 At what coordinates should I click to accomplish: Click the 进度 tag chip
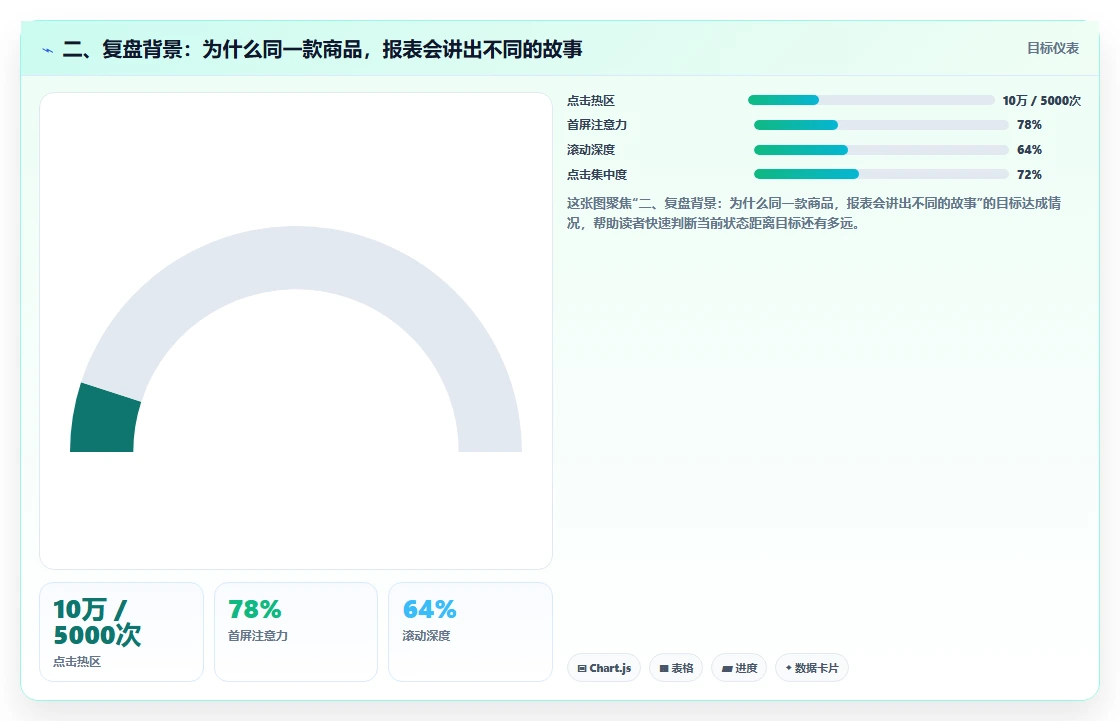(739, 668)
